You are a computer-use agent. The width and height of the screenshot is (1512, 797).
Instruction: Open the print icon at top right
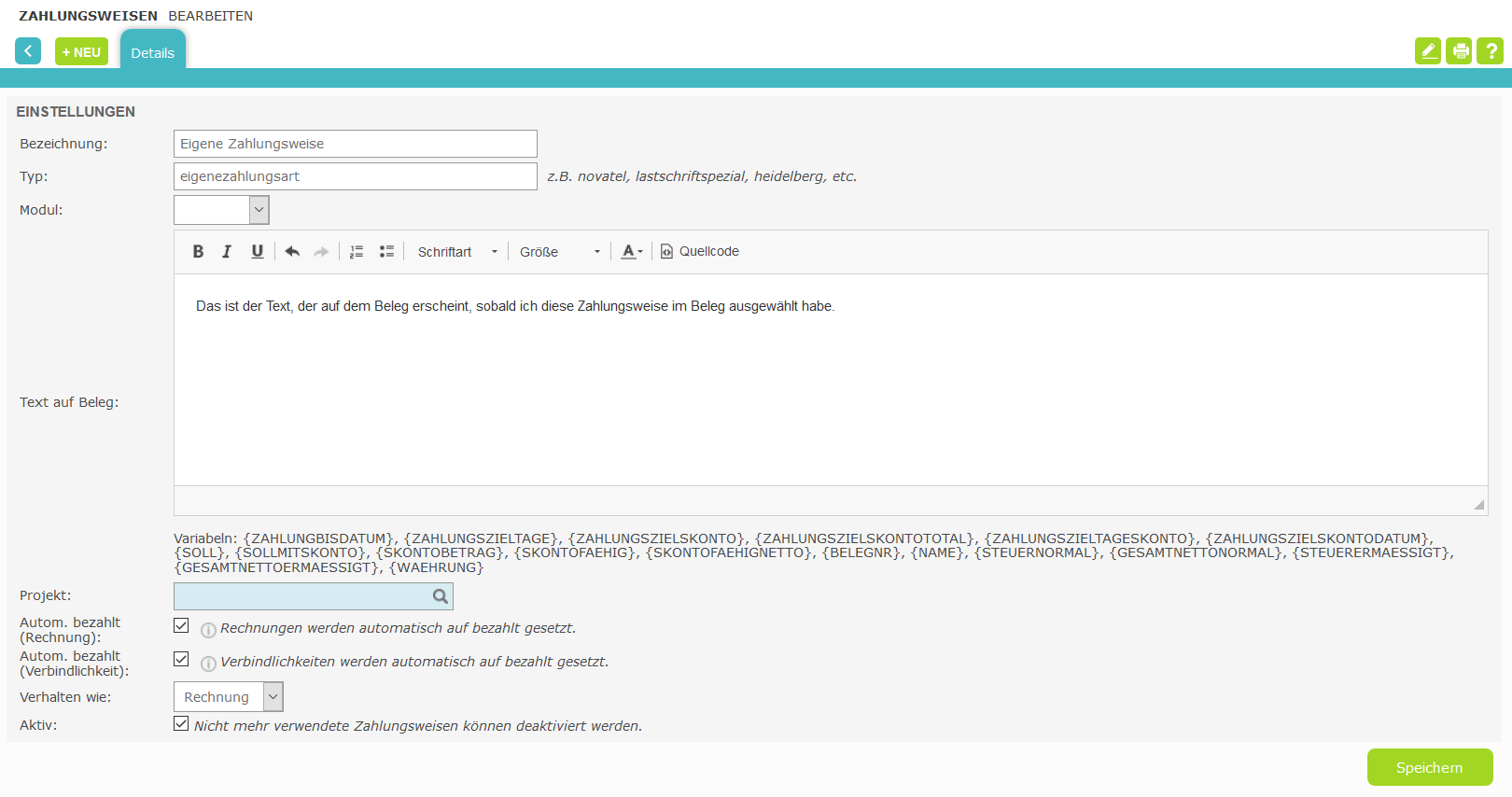pyautogui.click(x=1459, y=50)
